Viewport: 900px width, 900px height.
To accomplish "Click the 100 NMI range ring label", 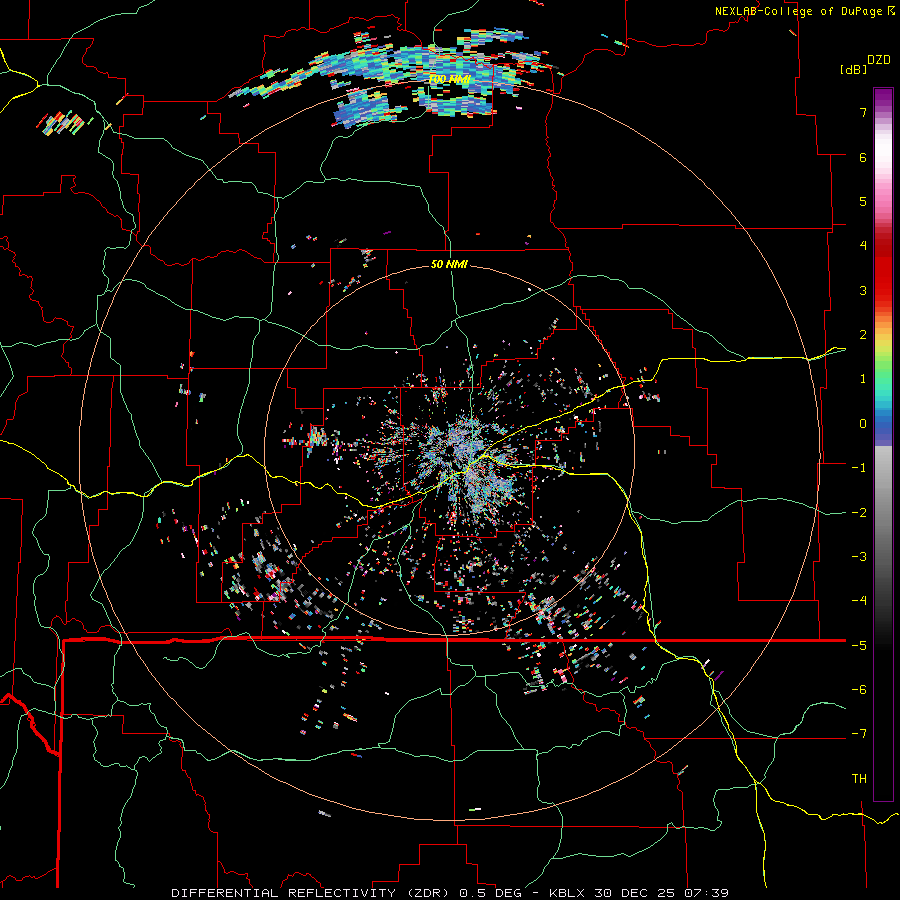I will (x=449, y=79).
